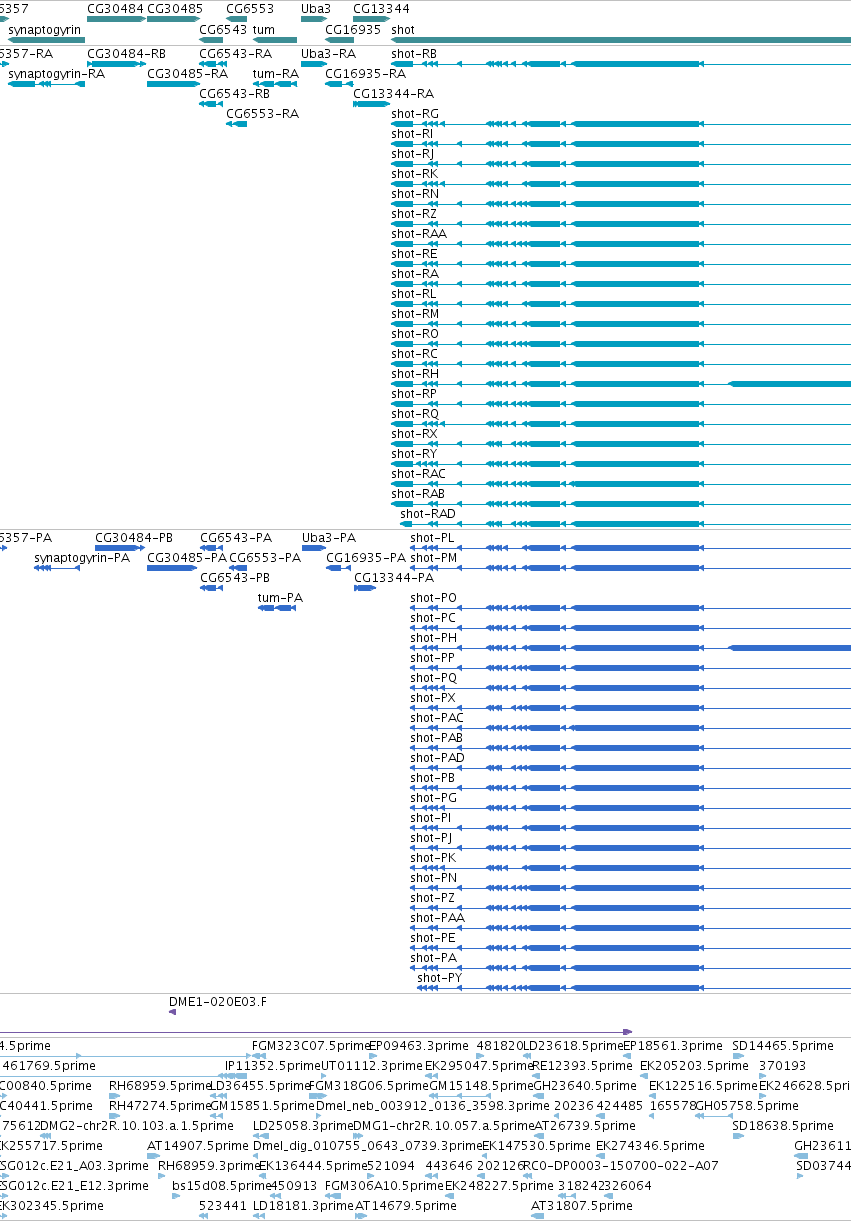
Task: Click the CG6543-RB transcript label
Action: 235,94
